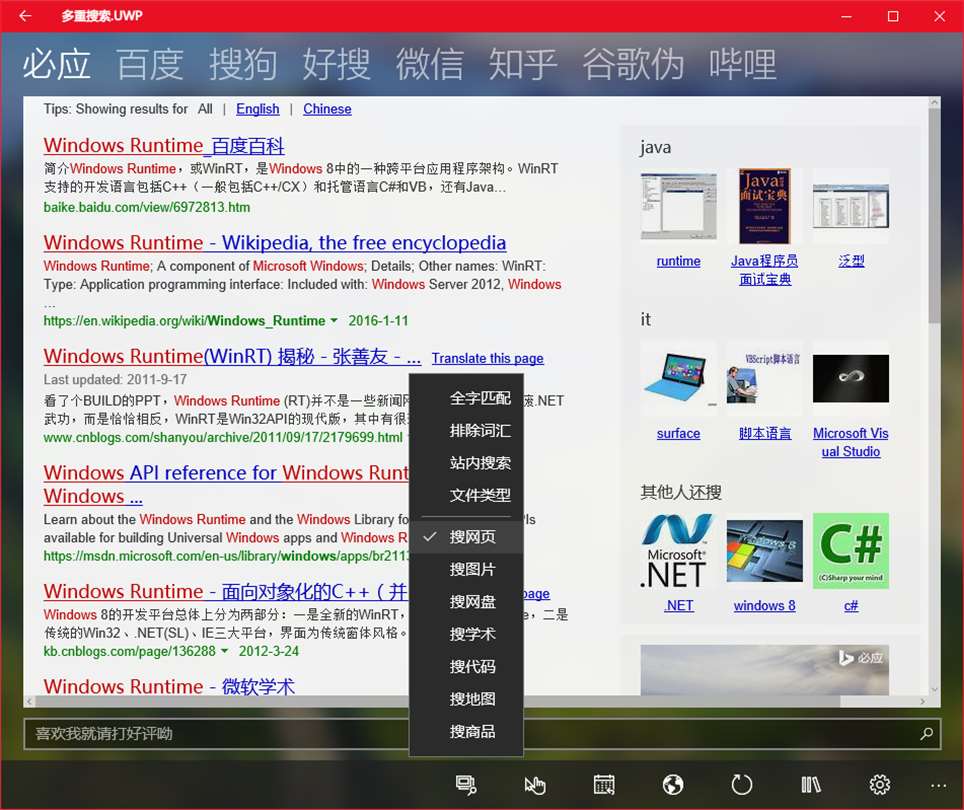Image resolution: width=964 pixels, height=810 pixels.
Task: Open the library books icon
Action: point(810,785)
